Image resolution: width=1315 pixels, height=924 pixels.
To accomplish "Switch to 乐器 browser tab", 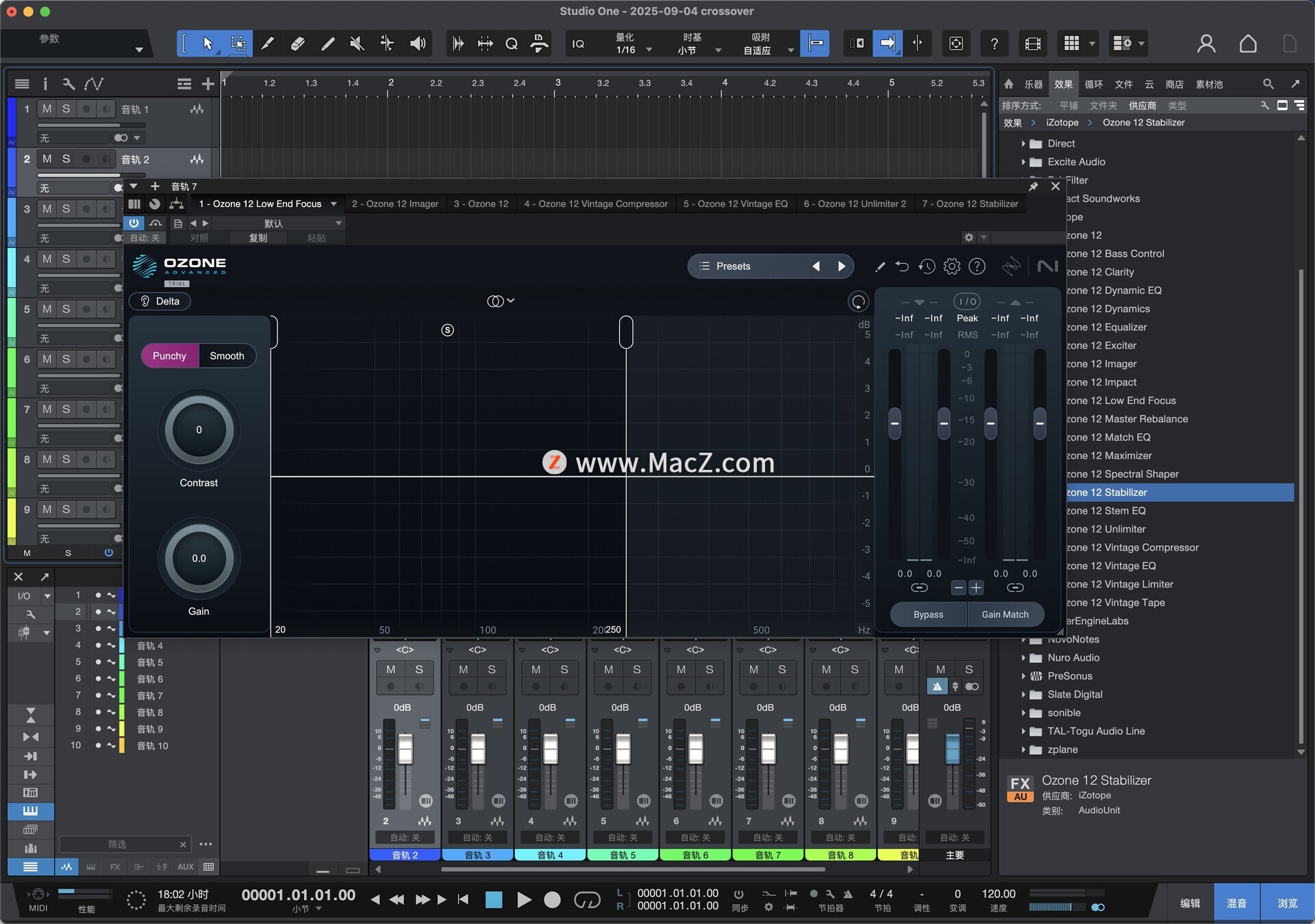I will pos(1033,84).
